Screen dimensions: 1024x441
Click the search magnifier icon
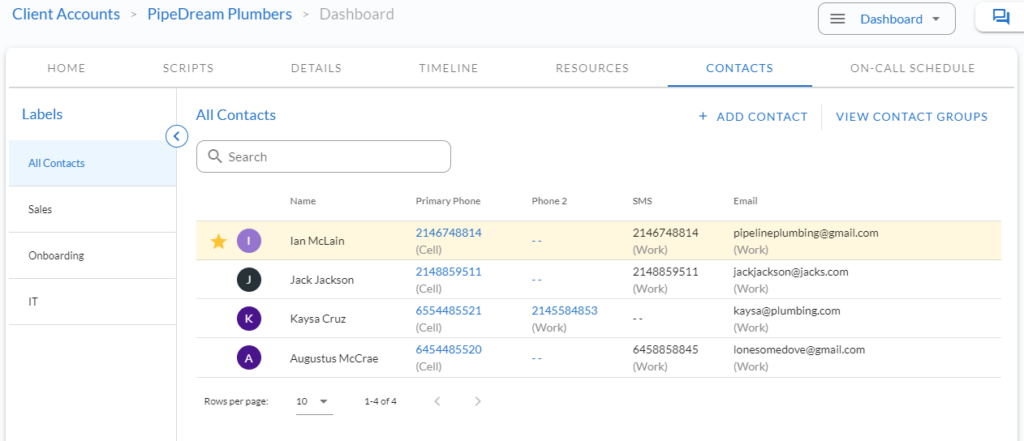215,157
